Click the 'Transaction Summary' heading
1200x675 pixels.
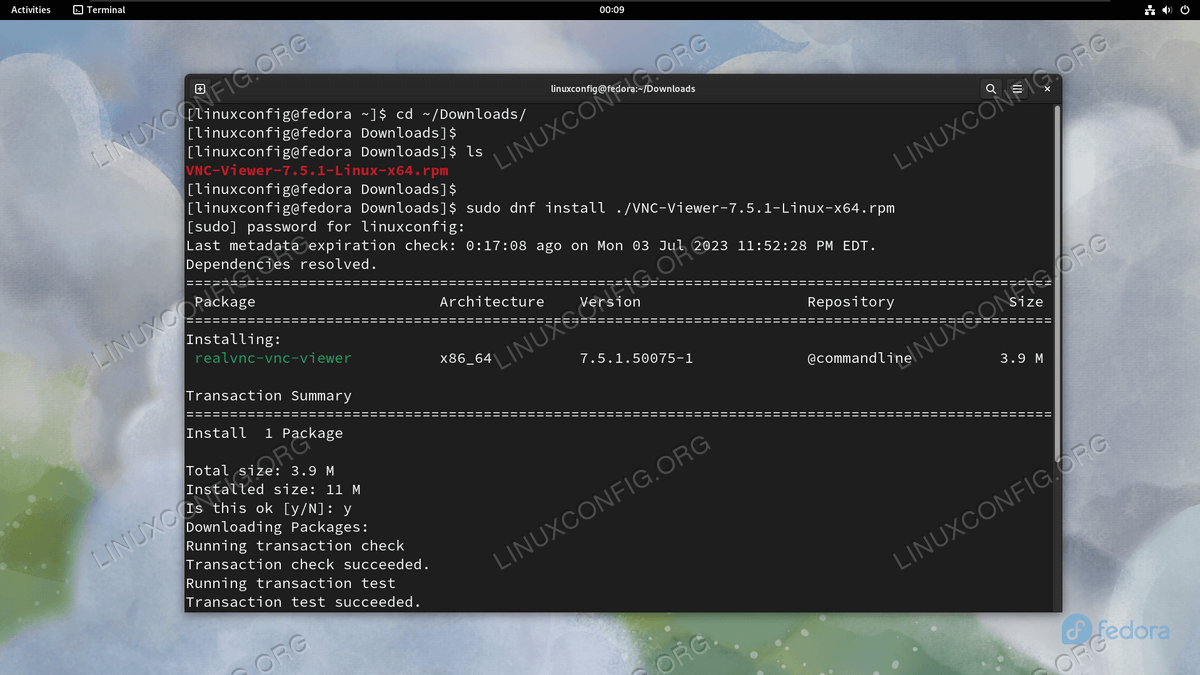269,396
